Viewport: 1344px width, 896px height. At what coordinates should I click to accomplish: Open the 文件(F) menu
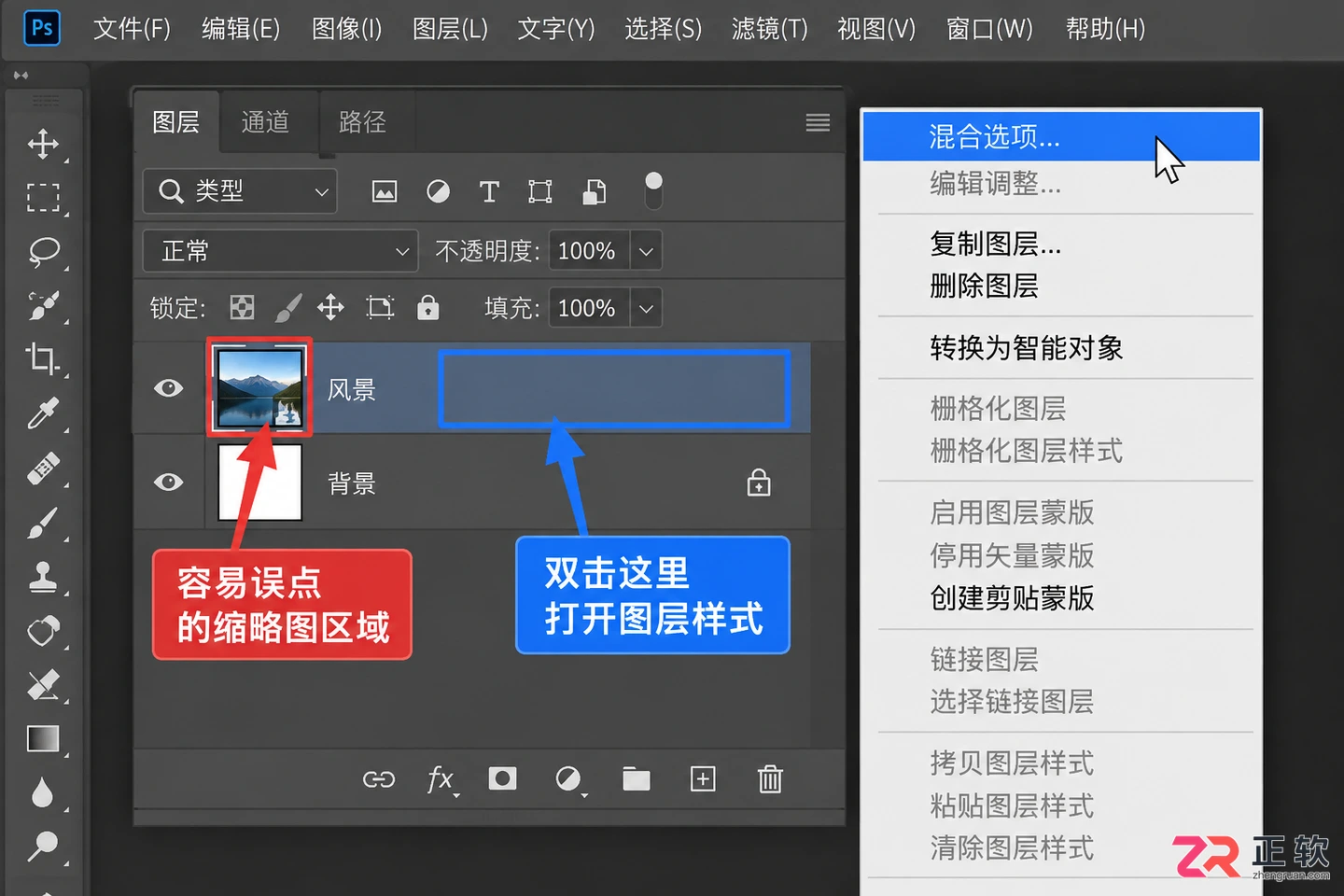(132, 29)
